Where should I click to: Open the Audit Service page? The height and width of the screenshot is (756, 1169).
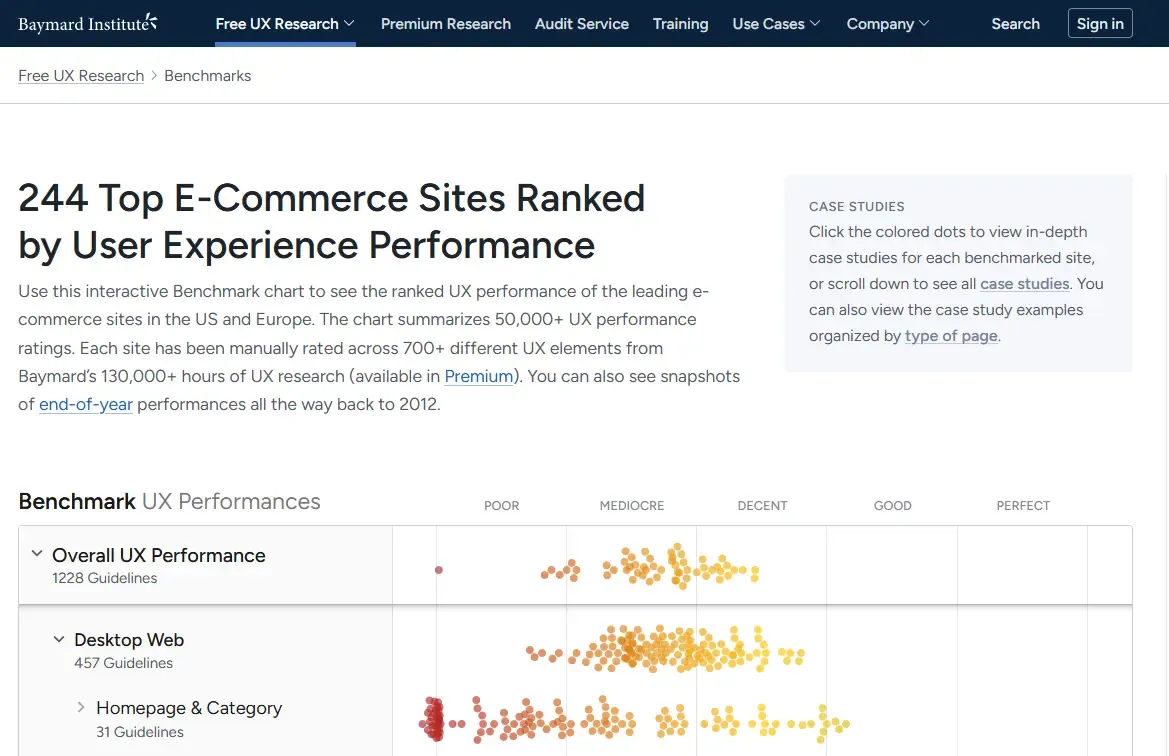[582, 23]
